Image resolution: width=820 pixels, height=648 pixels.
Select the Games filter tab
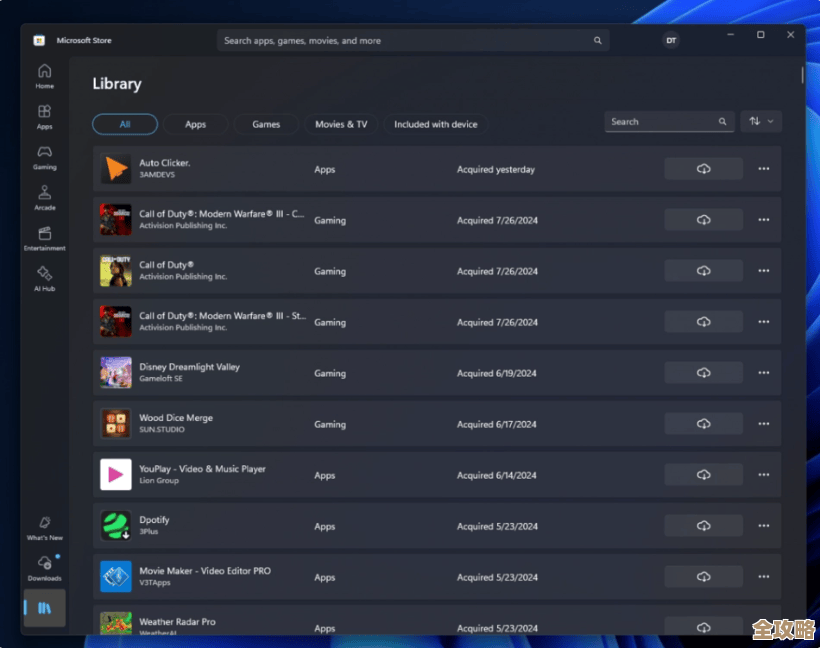coord(266,125)
